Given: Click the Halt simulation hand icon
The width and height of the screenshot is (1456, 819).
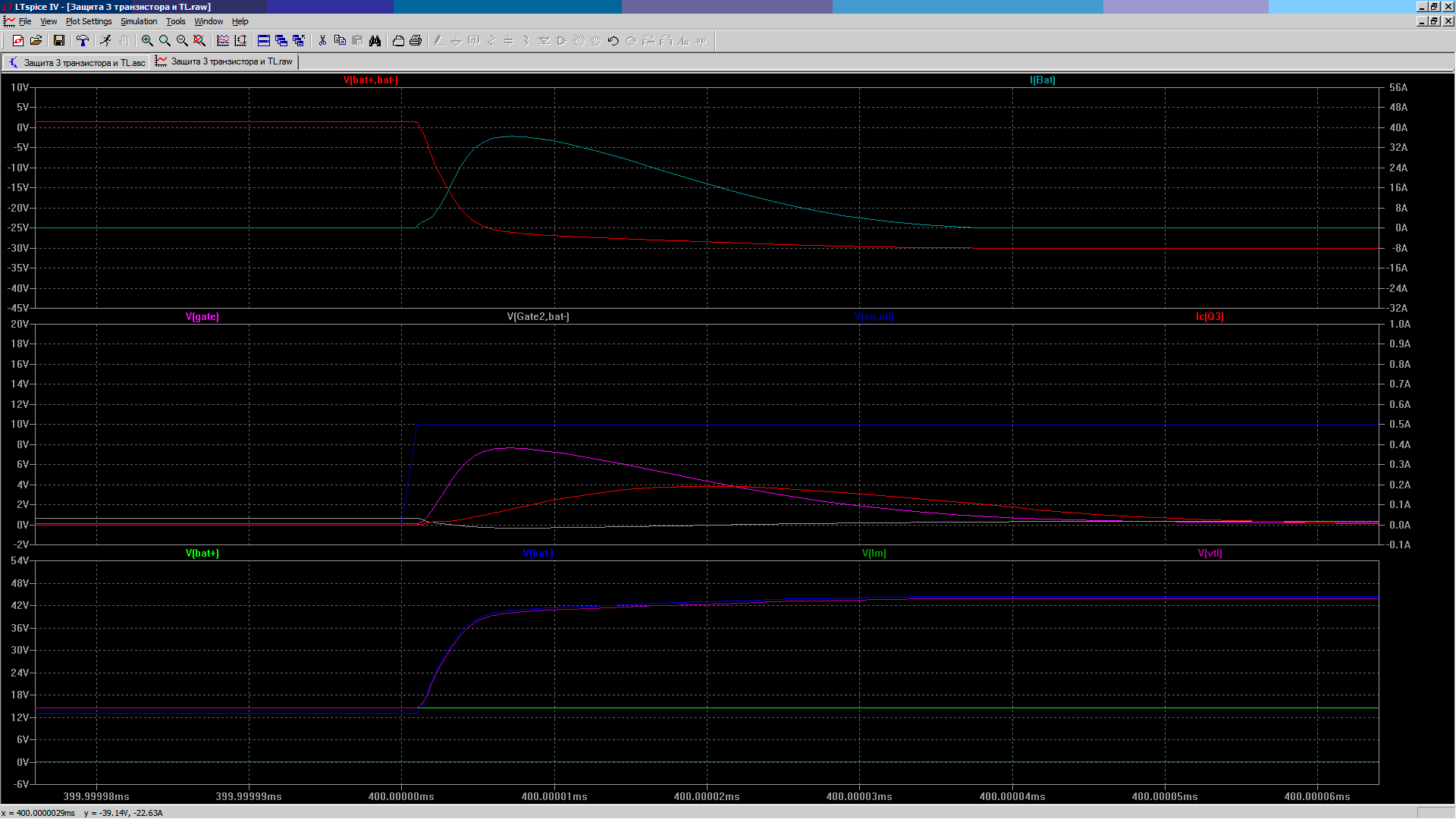Looking at the screenshot, I should [124, 41].
